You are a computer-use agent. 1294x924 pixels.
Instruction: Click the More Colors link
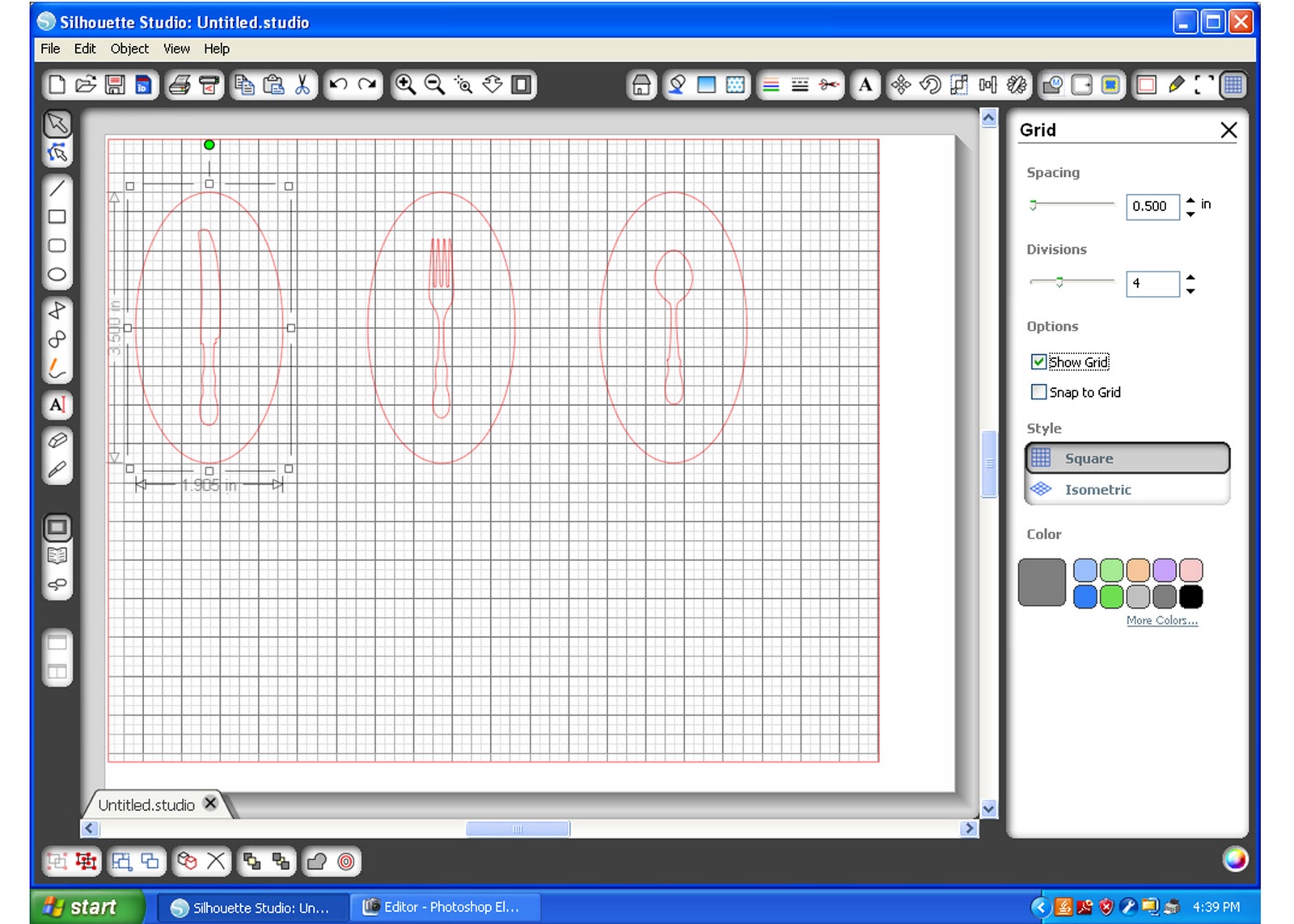[x=1162, y=621]
